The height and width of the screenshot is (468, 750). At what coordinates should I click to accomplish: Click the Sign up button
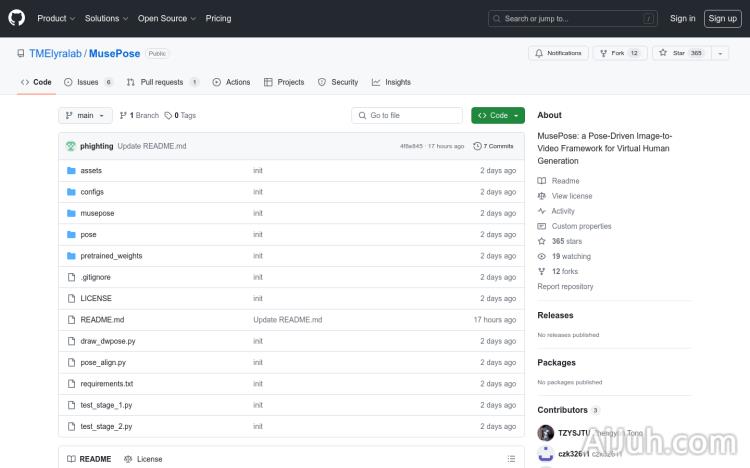click(721, 18)
